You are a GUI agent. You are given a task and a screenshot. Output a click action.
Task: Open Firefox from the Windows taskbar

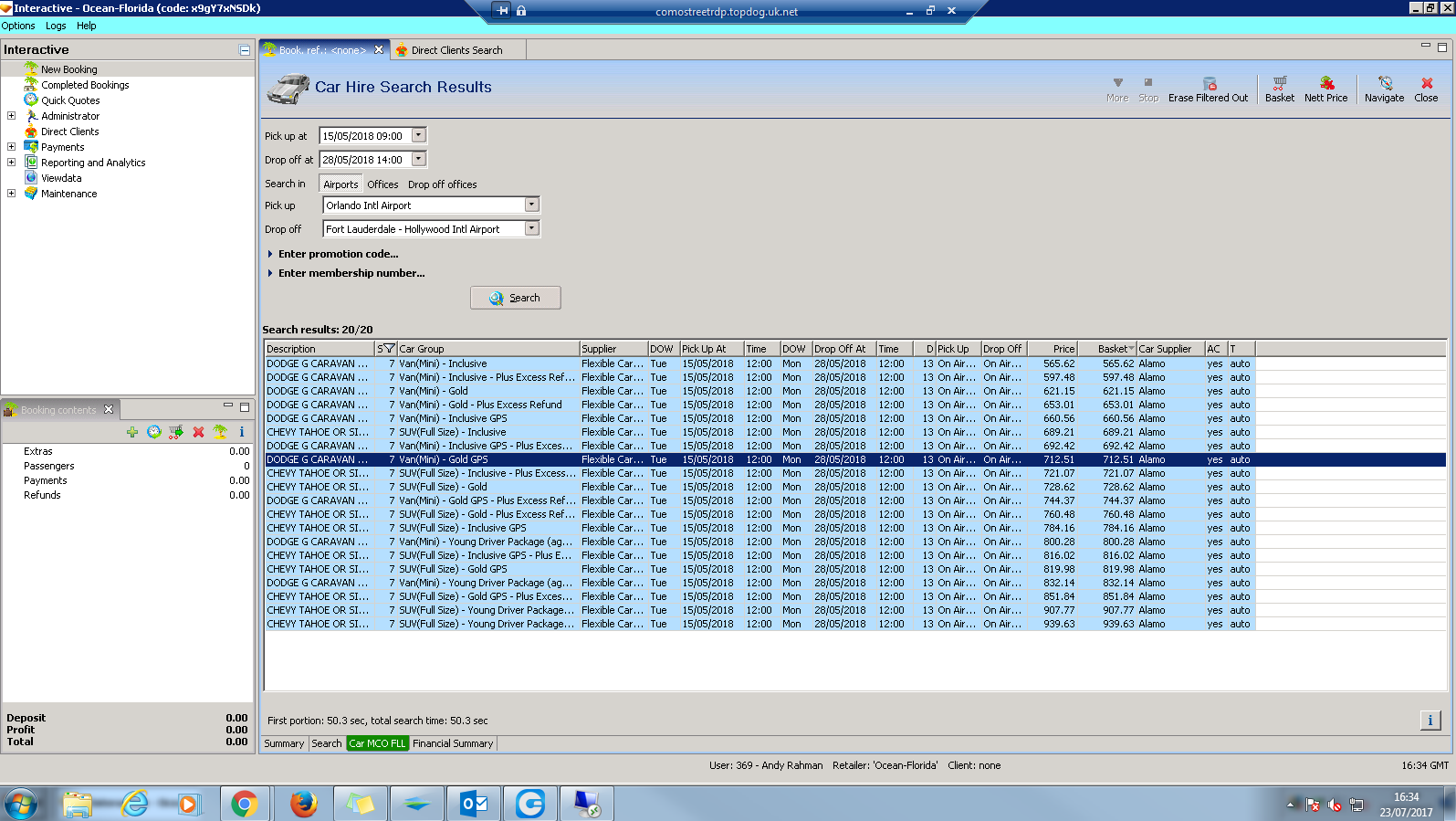[x=303, y=804]
